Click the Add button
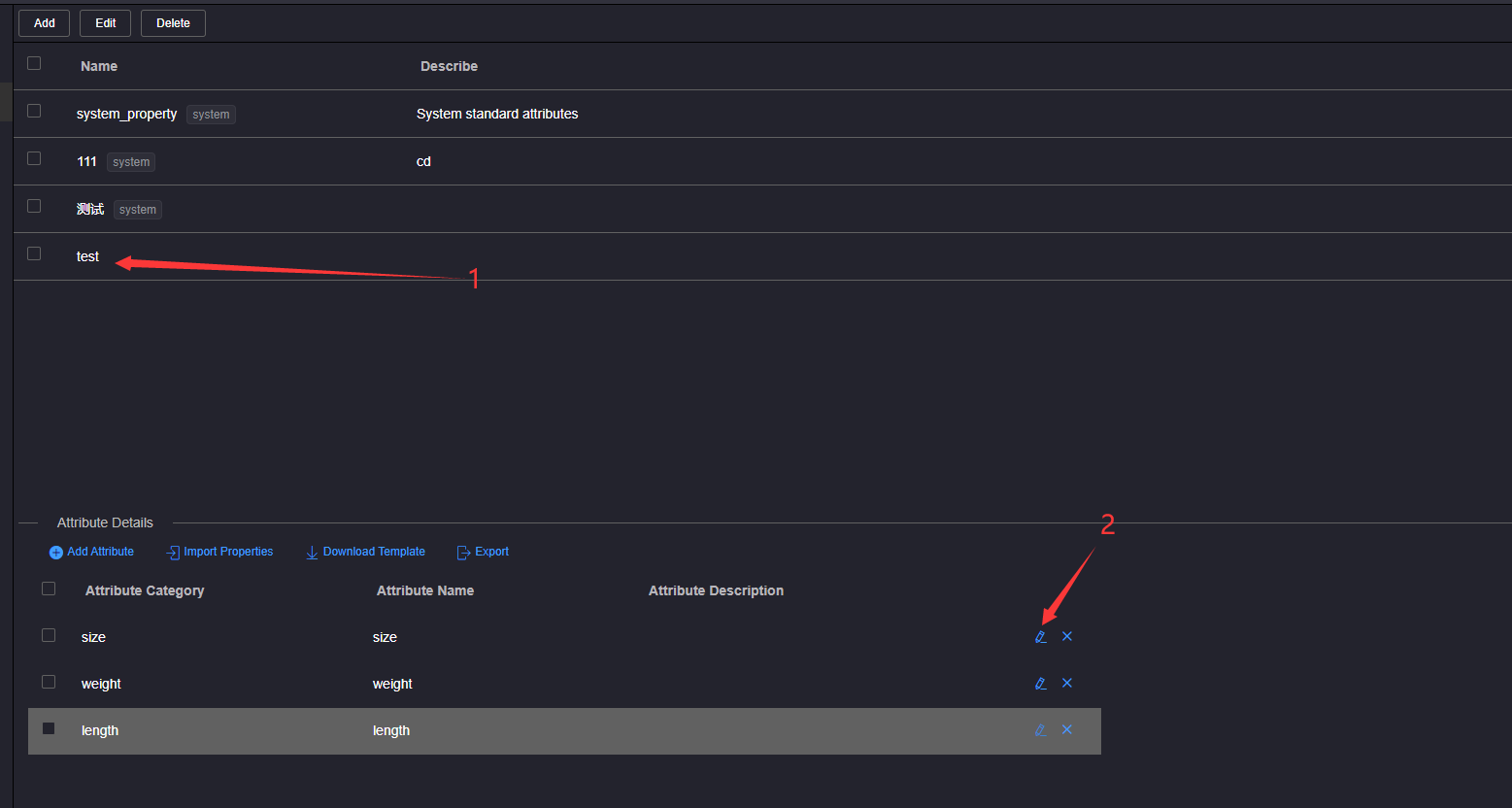 [x=45, y=23]
